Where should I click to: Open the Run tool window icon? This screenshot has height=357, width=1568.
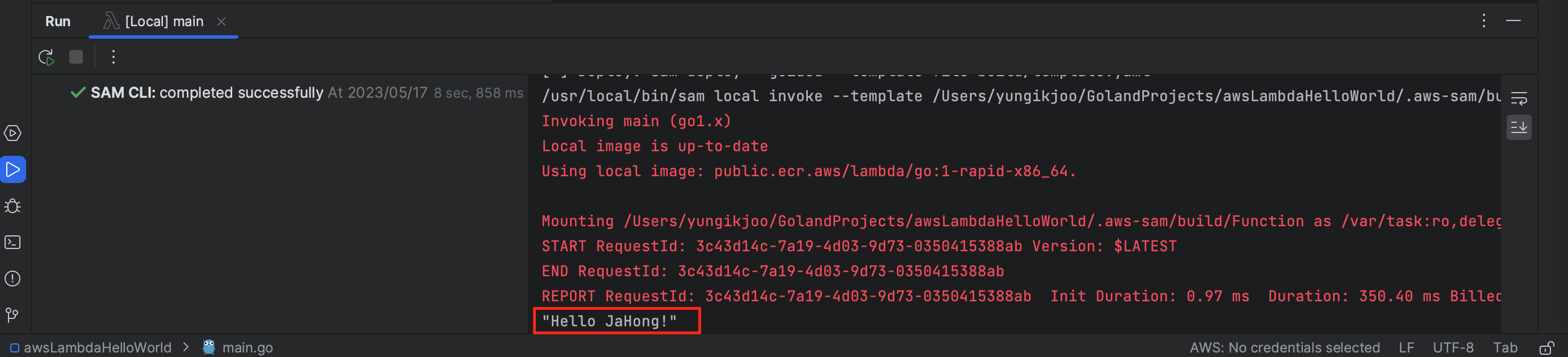point(13,169)
